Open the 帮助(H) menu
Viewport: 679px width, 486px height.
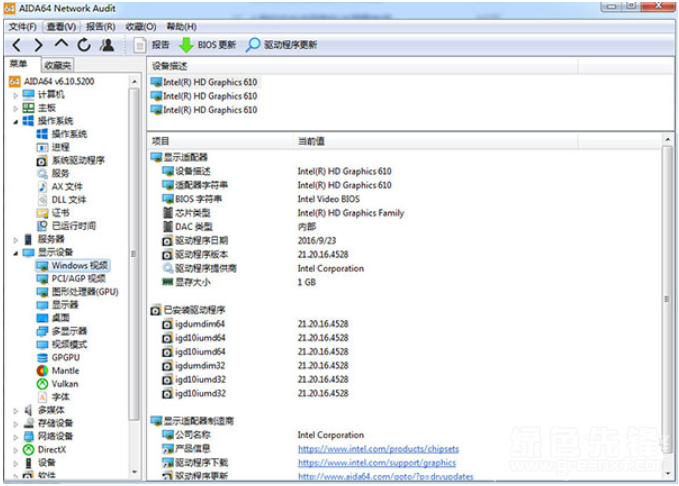(x=181, y=27)
